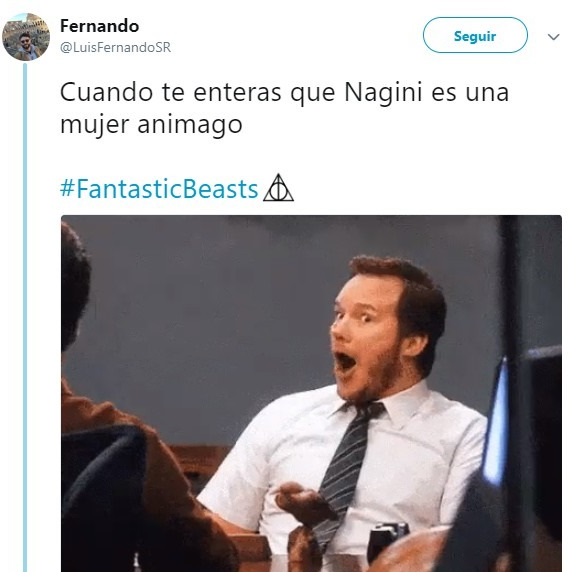Viewport: 584px width, 584px height.
Task: Click the word Nagini in tweet
Action: coord(383,92)
